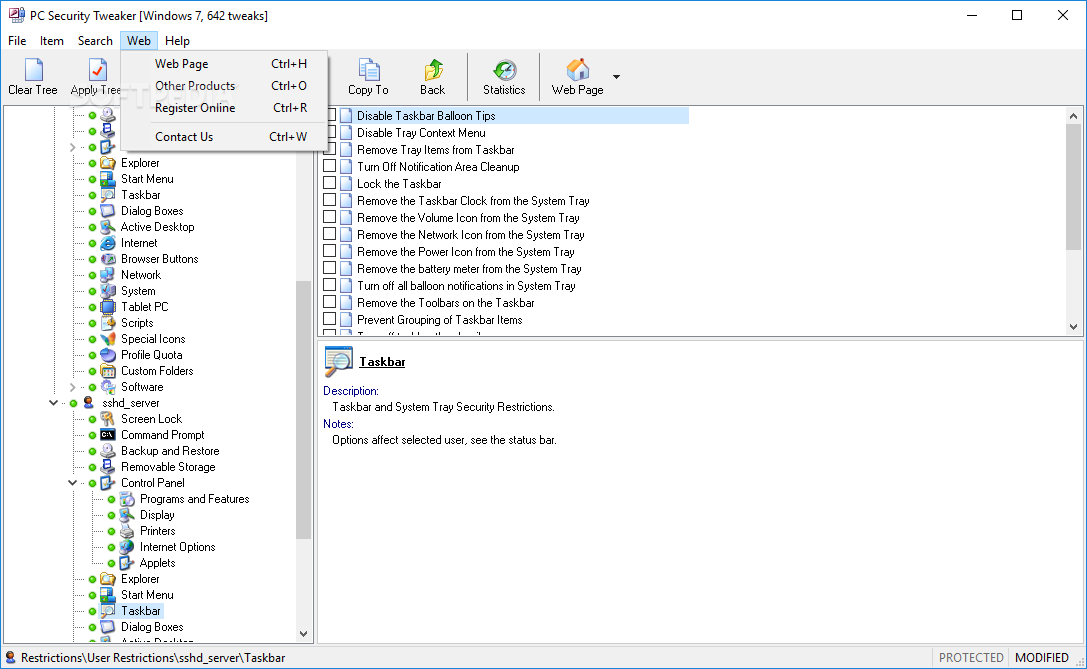Select Screen Lock keys icon in tree
The height and width of the screenshot is (669, 1087).
coord(107,419)
